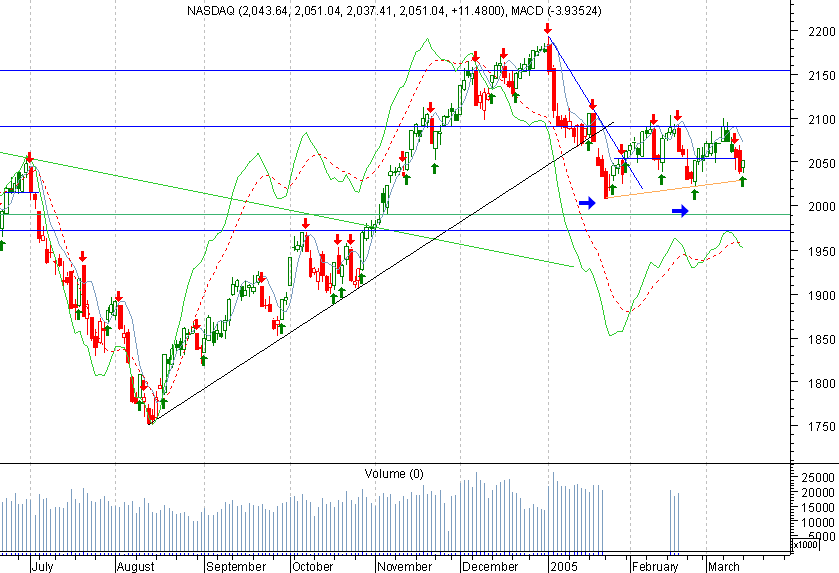Select the 2200 price axis label
This screenshot has width=839, height=573.
(821, 32)
